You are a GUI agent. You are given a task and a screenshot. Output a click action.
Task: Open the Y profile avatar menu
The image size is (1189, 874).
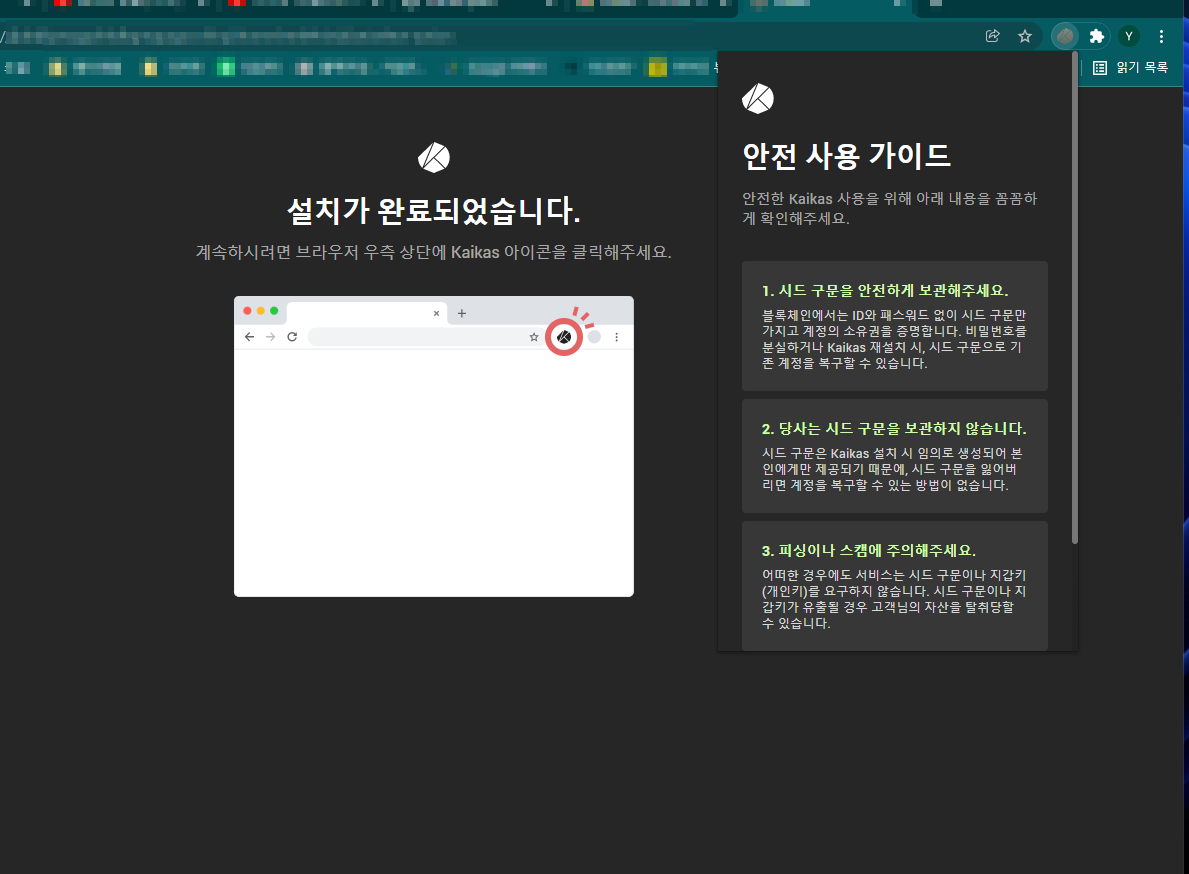(1128, 36)
